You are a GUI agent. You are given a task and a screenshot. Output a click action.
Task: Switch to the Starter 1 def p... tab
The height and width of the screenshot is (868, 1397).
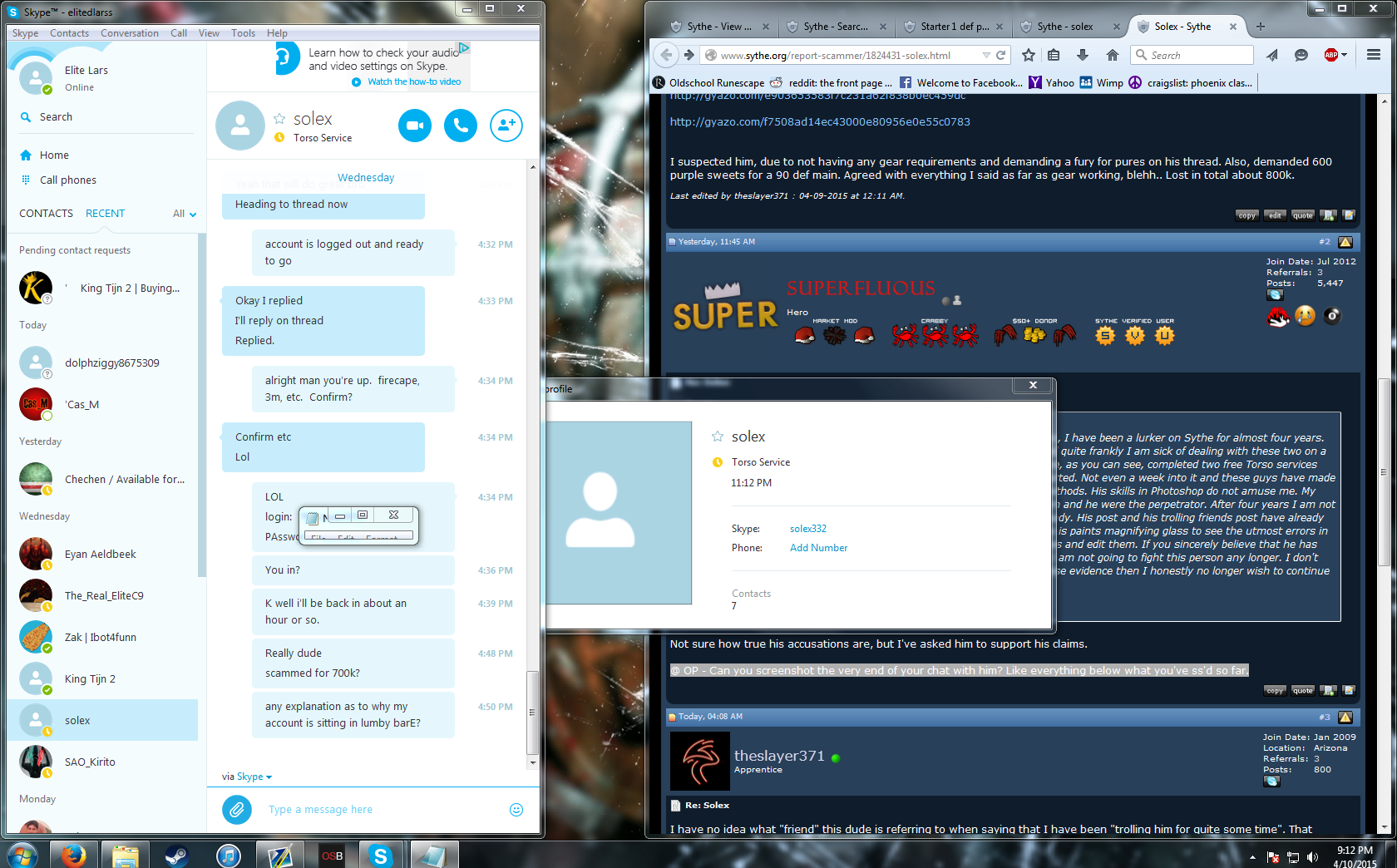tap(952, 27)
